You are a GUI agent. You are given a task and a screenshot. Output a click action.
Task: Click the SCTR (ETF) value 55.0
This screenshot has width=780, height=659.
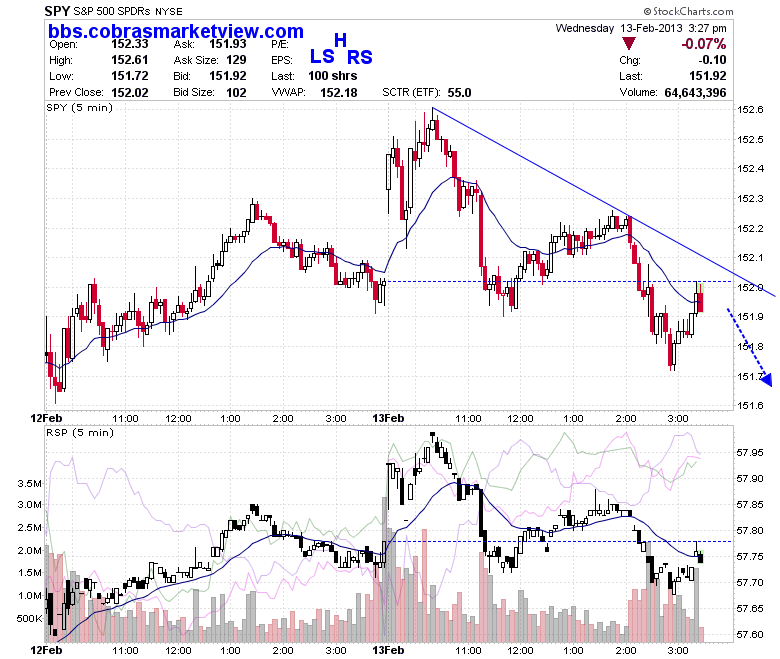(459, 93)
